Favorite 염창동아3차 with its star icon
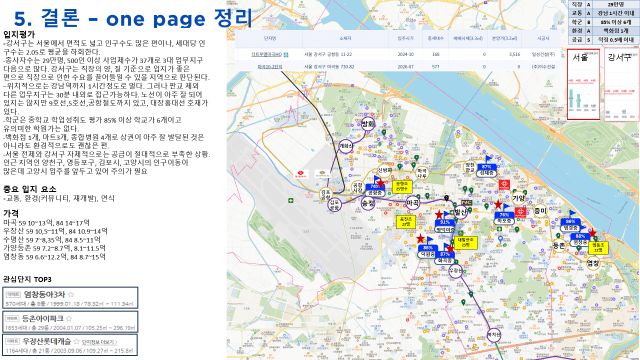Viewport: 640px width, 360px height. [71, 295]
